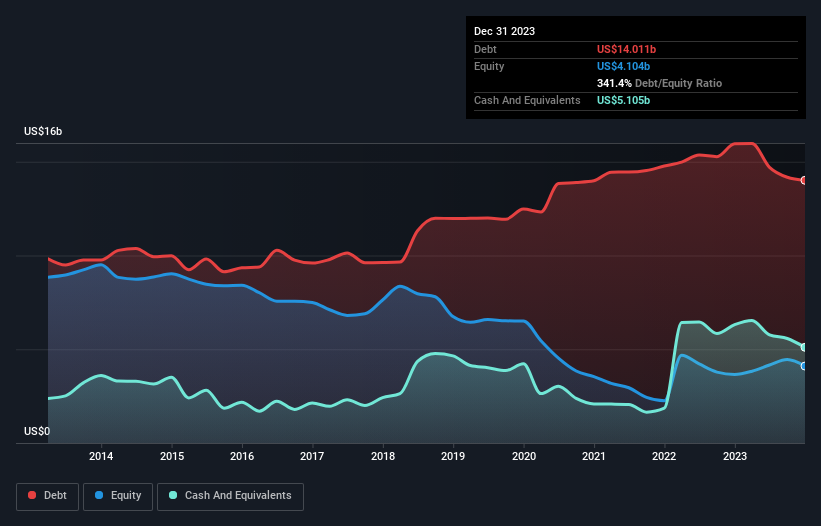Click the tooltip Cash And Equivalents label

tap(527, 100)
